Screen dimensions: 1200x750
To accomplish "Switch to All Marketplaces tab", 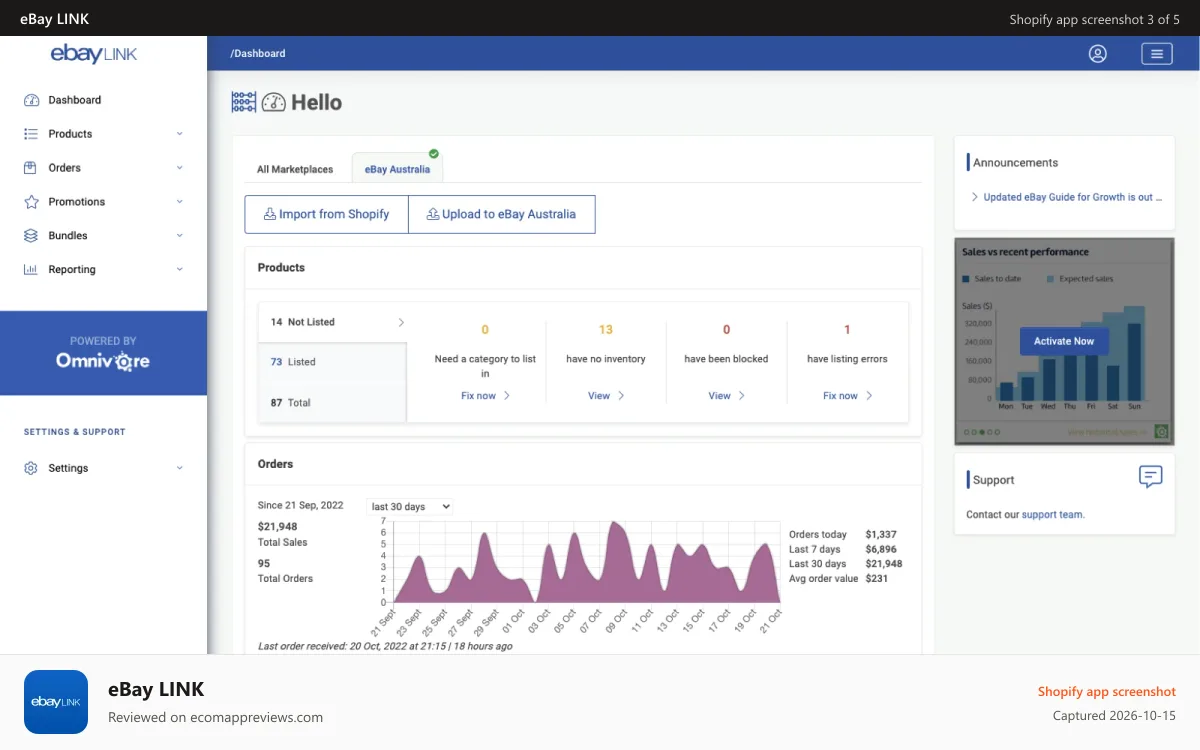I will point(295,169).
